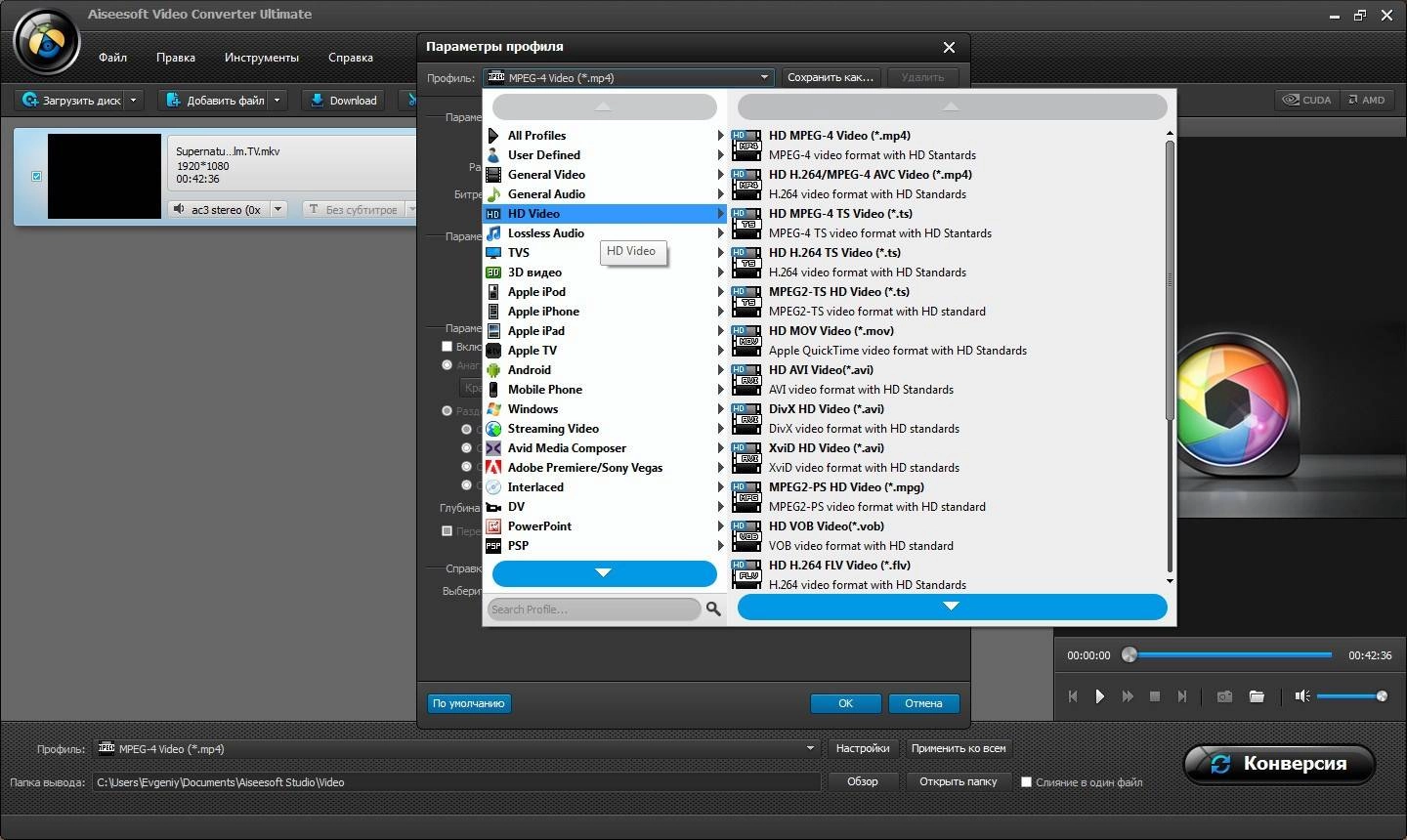
Task: Open the Инструменты menu
Action: pos(261,58)
